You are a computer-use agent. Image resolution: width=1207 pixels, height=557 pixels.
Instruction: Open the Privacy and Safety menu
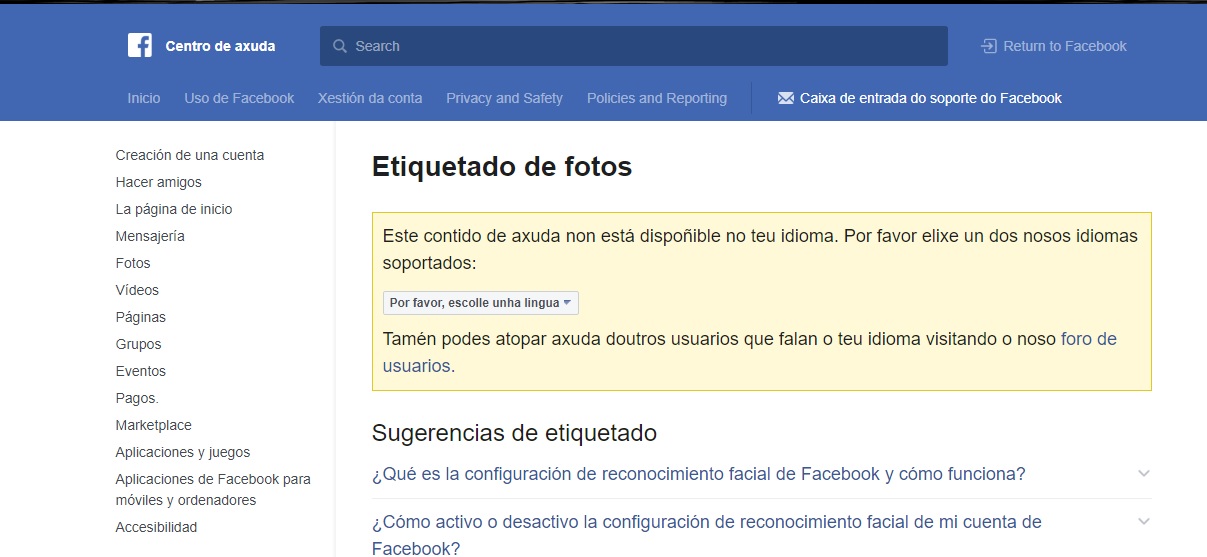pos(504,98)
